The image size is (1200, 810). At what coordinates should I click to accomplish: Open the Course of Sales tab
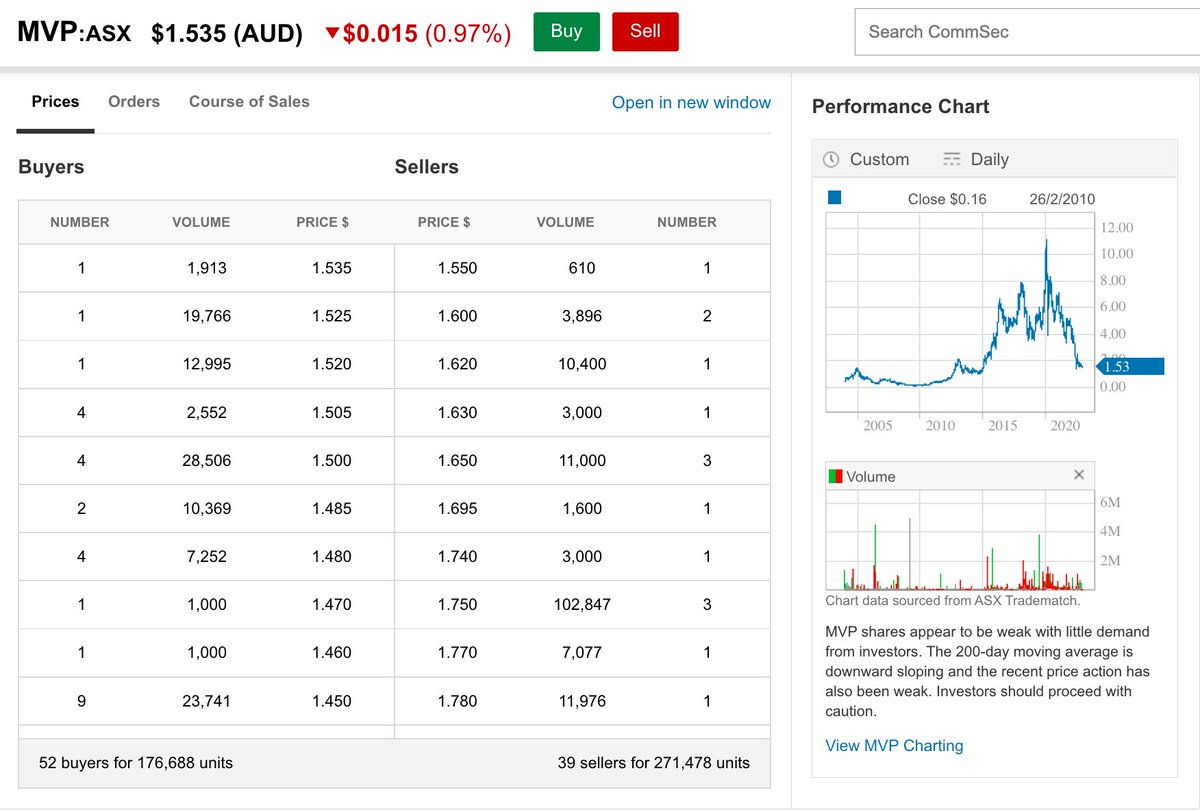(x=249, y=101)
